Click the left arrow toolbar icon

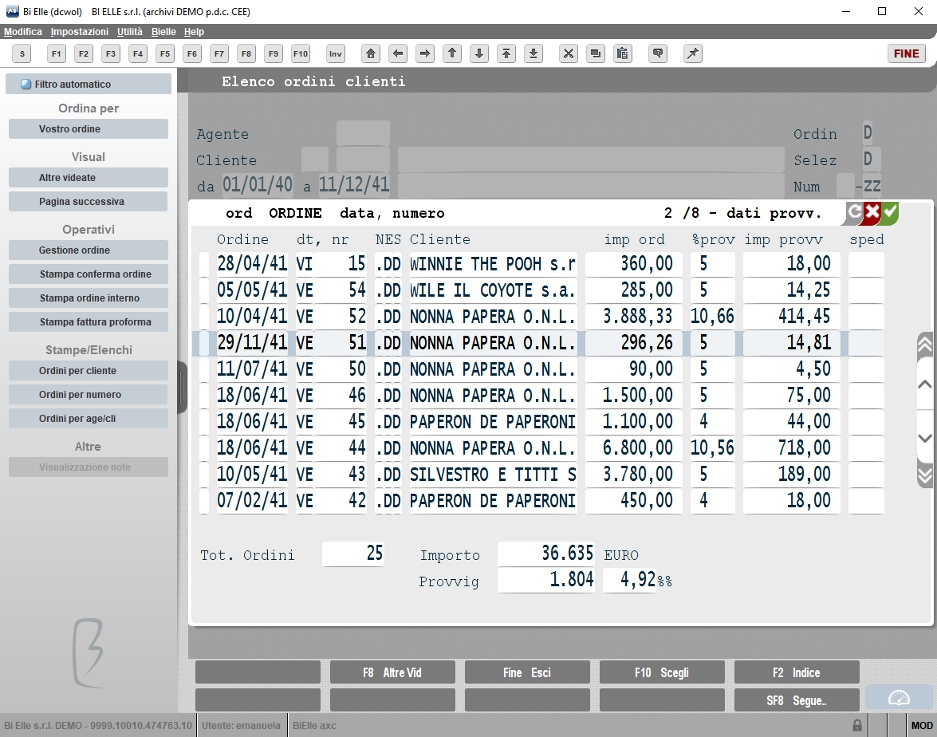tap(398, 54)
